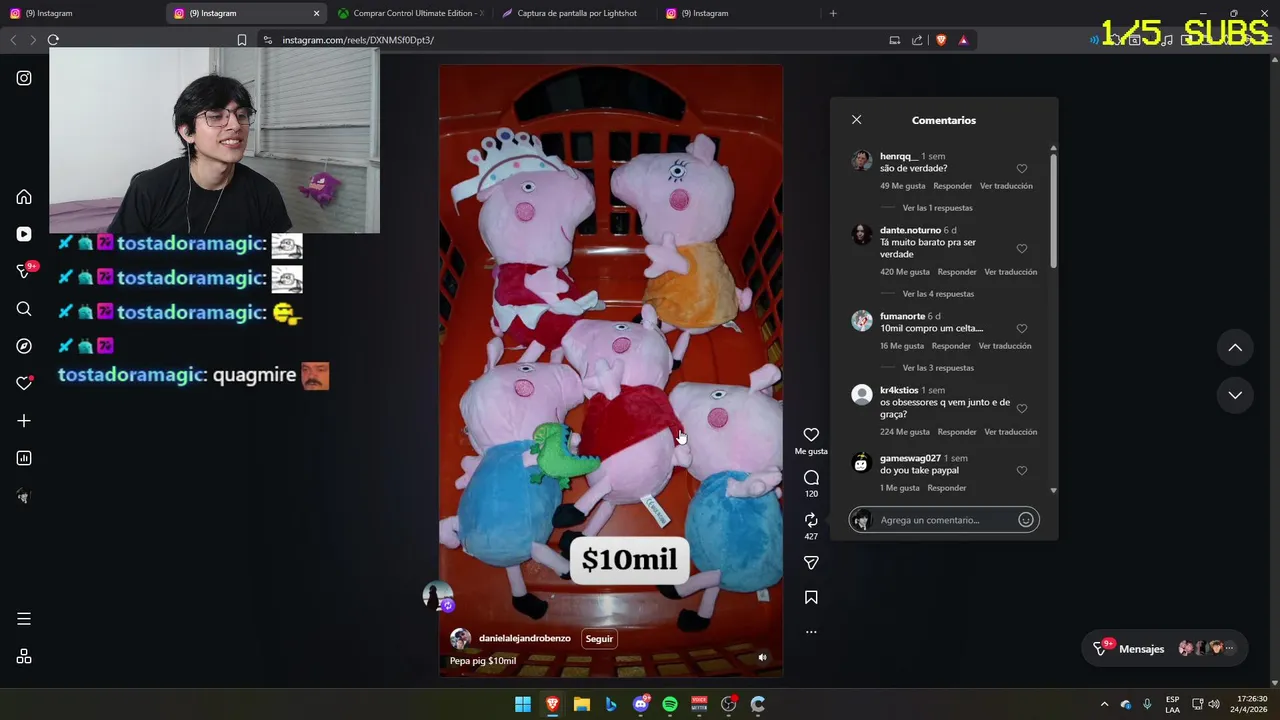Expand Ver las 1 respuestas
This screenshot has width=1280, height=720.
point(937,208)
